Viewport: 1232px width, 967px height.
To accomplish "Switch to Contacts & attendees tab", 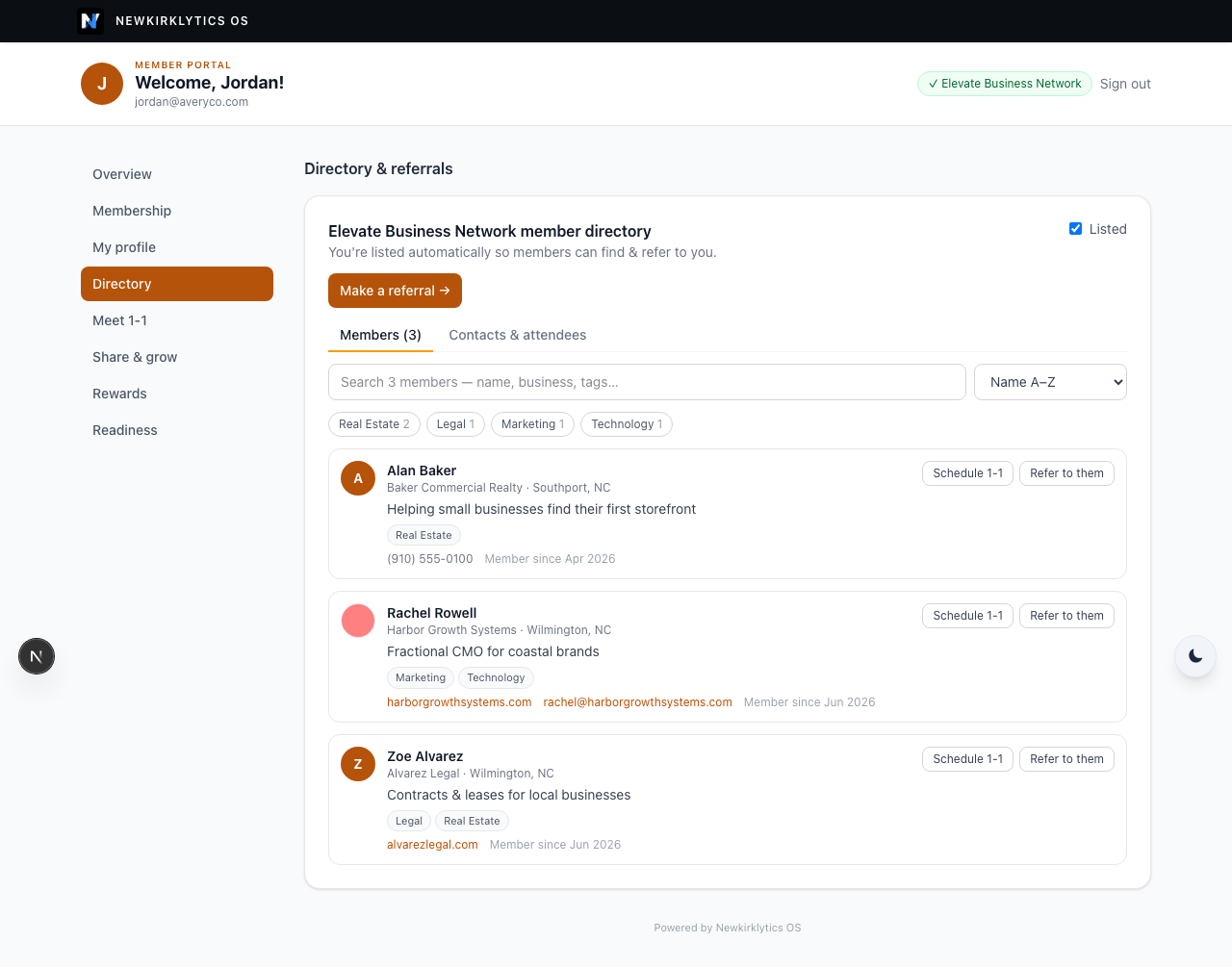I will (518, 335).
